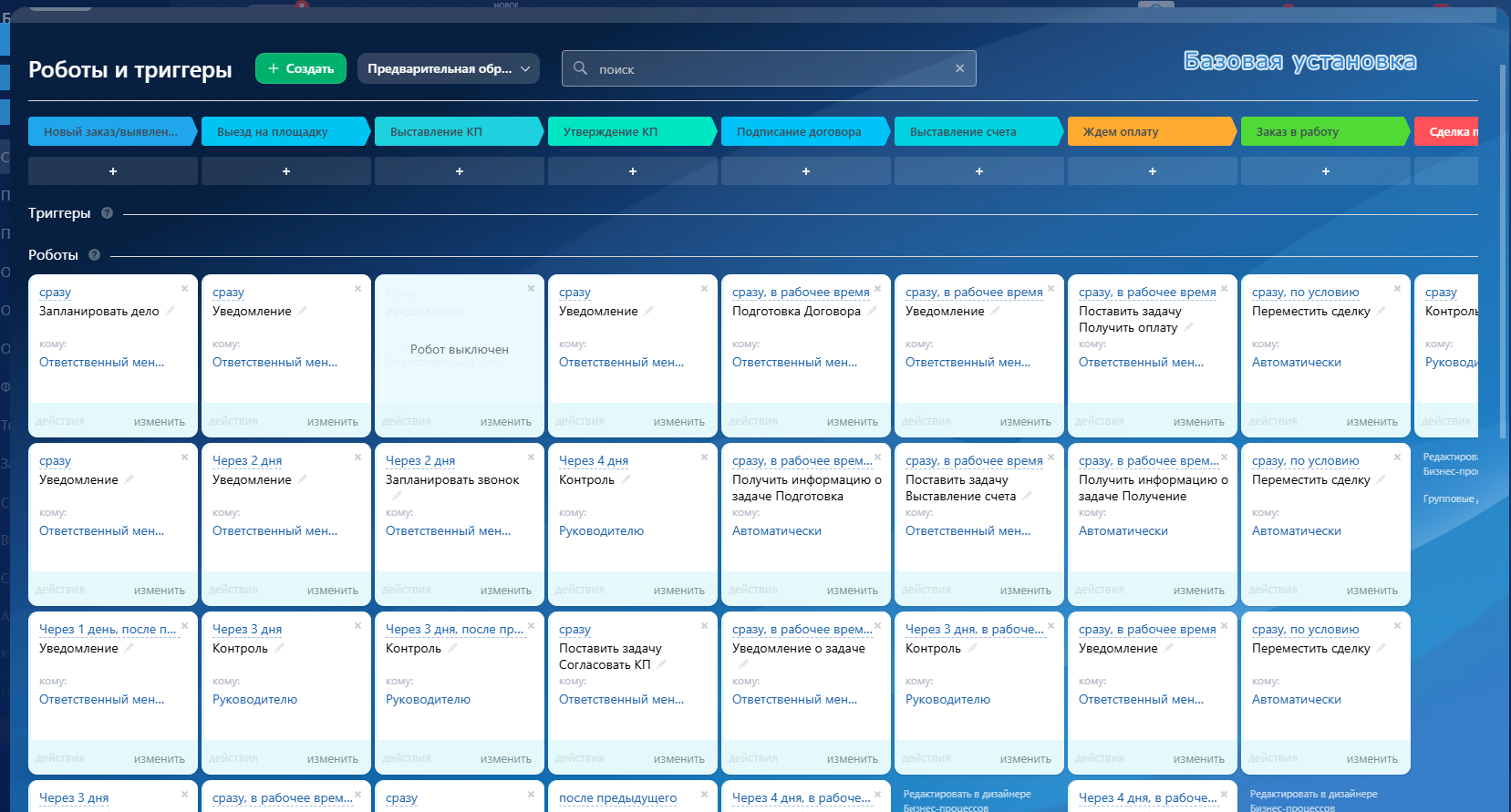Add a trigger under Подписание договора stage

click(x=806, y=171)
